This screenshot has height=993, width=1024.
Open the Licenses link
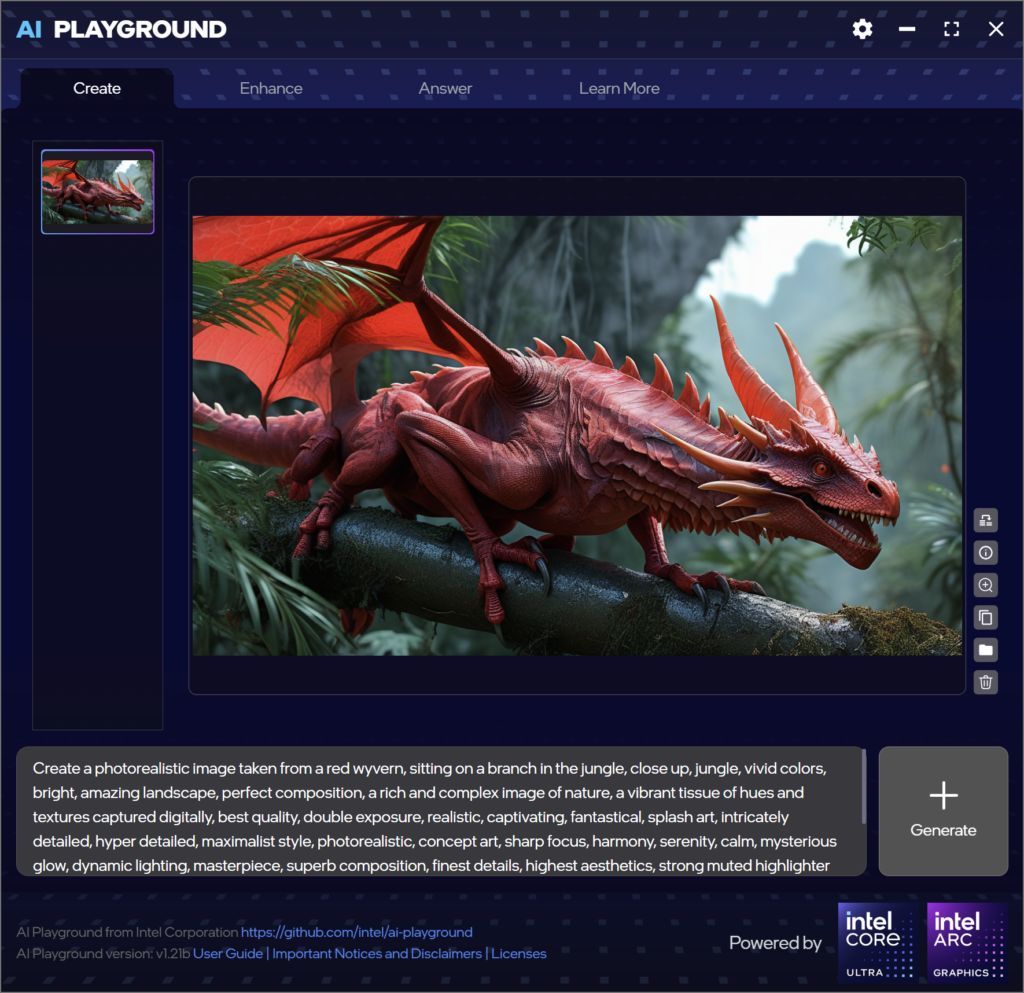[519, 953]
